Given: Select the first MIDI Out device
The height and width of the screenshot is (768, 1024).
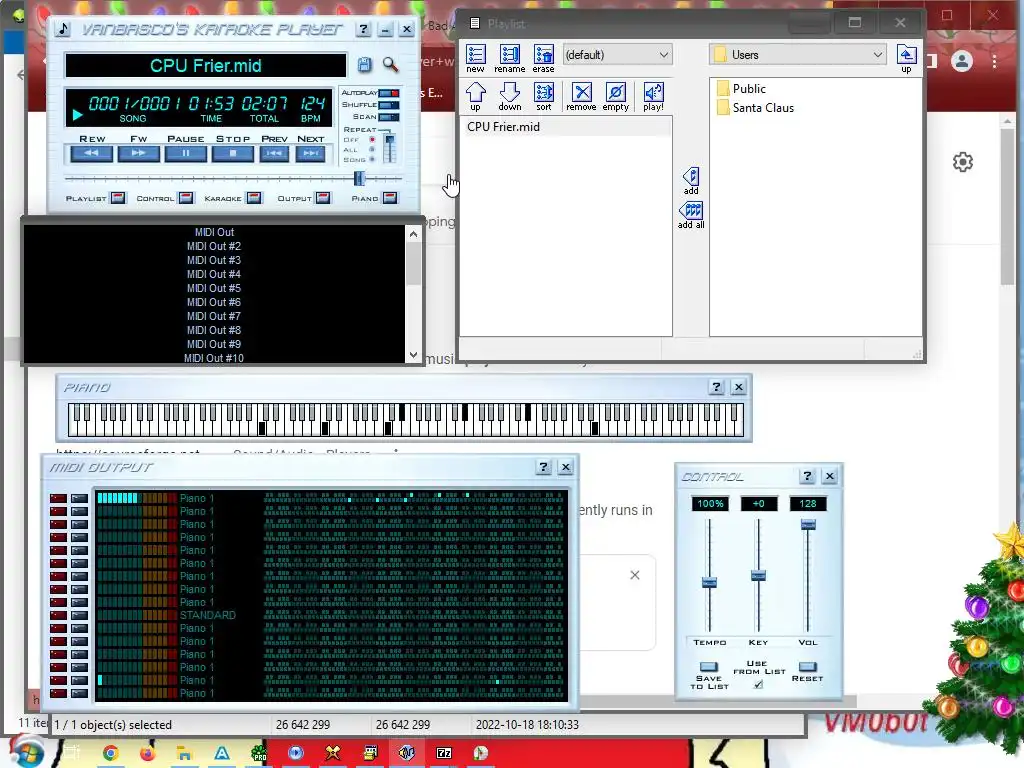Looking at the screenshot, I should [214, 232].
